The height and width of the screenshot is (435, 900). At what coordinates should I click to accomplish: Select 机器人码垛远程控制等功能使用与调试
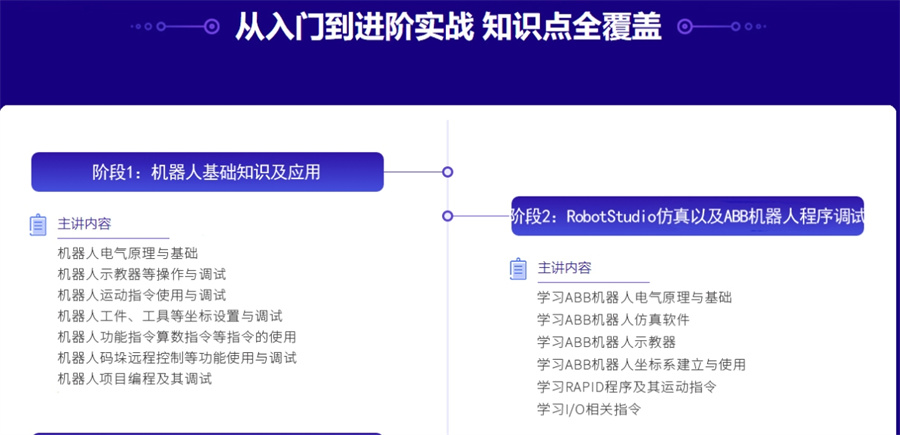[x=177, y=358]
